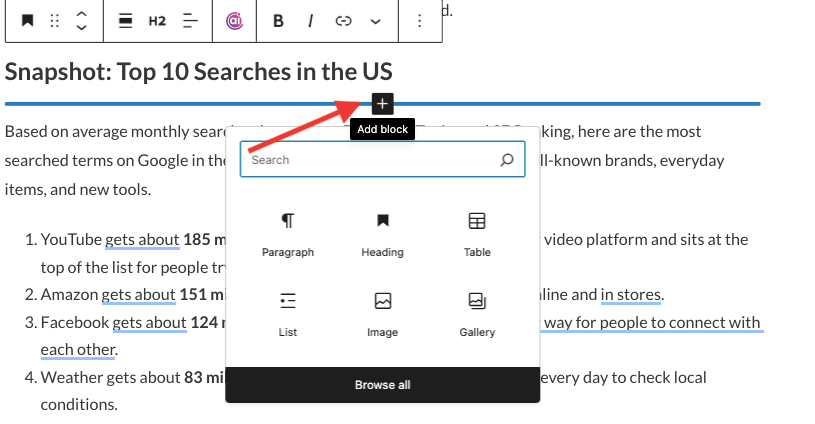Image resolution: width=815 pixels, height=424 pixels.
Task: Click the bold "151" in the Amazon list item
Action: coord(193,295)
